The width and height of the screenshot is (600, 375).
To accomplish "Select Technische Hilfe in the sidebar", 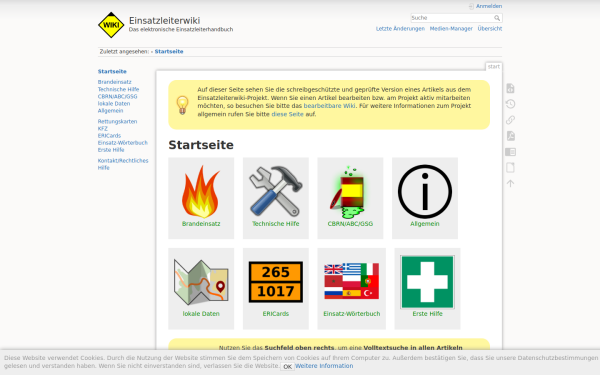I will (118, 89).
